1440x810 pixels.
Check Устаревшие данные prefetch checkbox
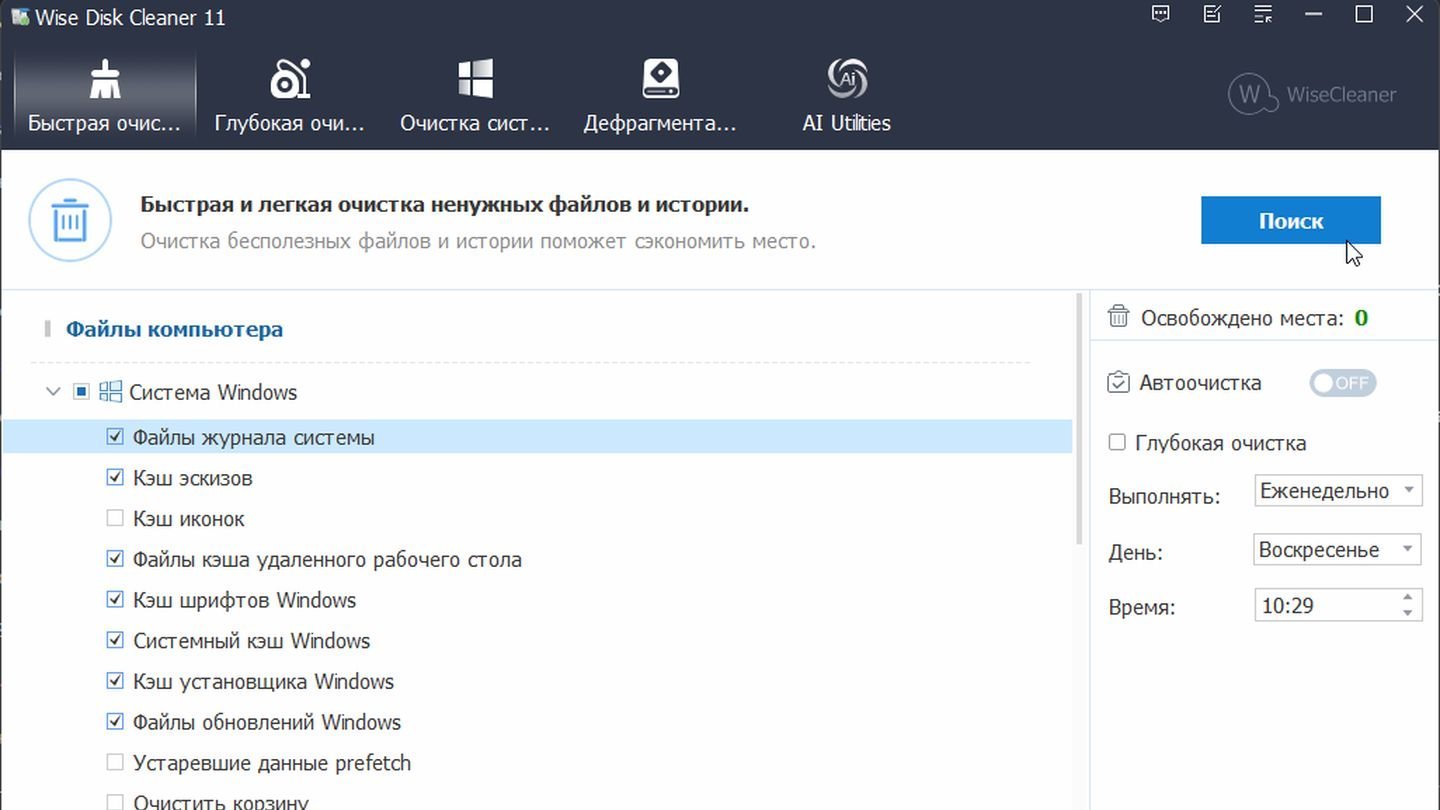tap(115, 763)
